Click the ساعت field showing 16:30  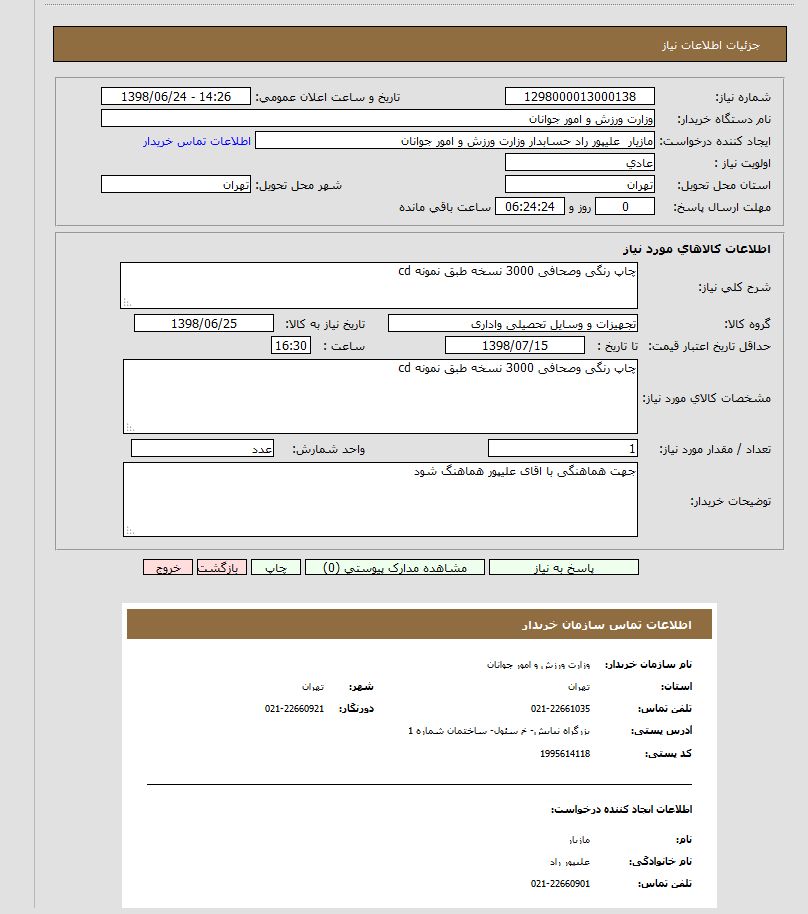tap(291, 345)
